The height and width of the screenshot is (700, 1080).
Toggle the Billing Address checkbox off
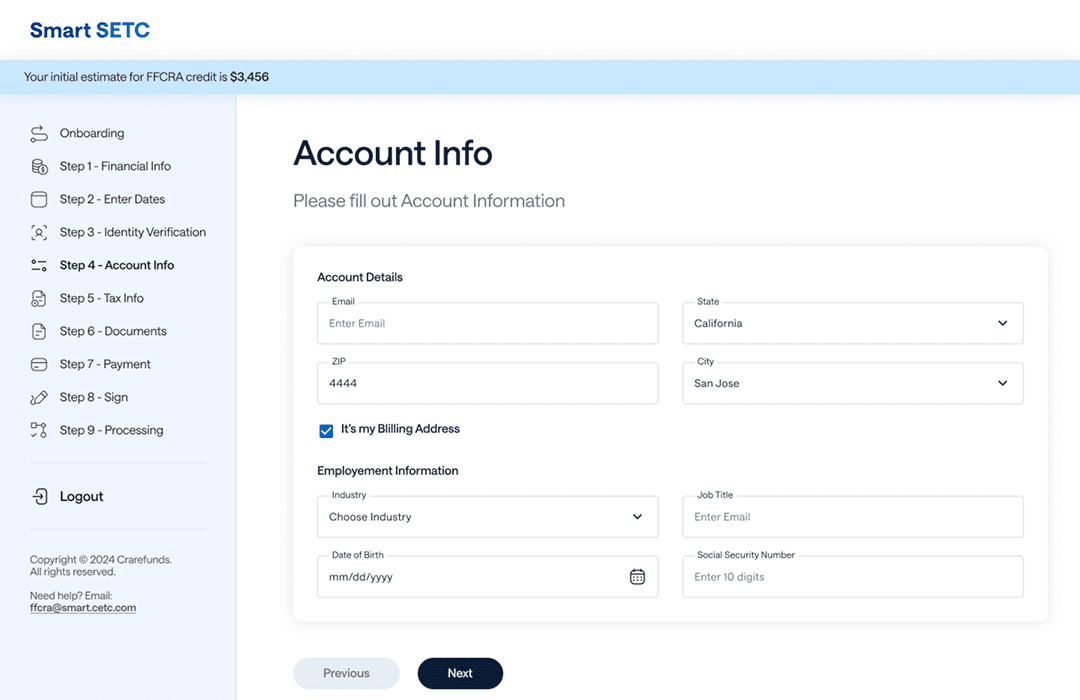[x=326, y=430]
